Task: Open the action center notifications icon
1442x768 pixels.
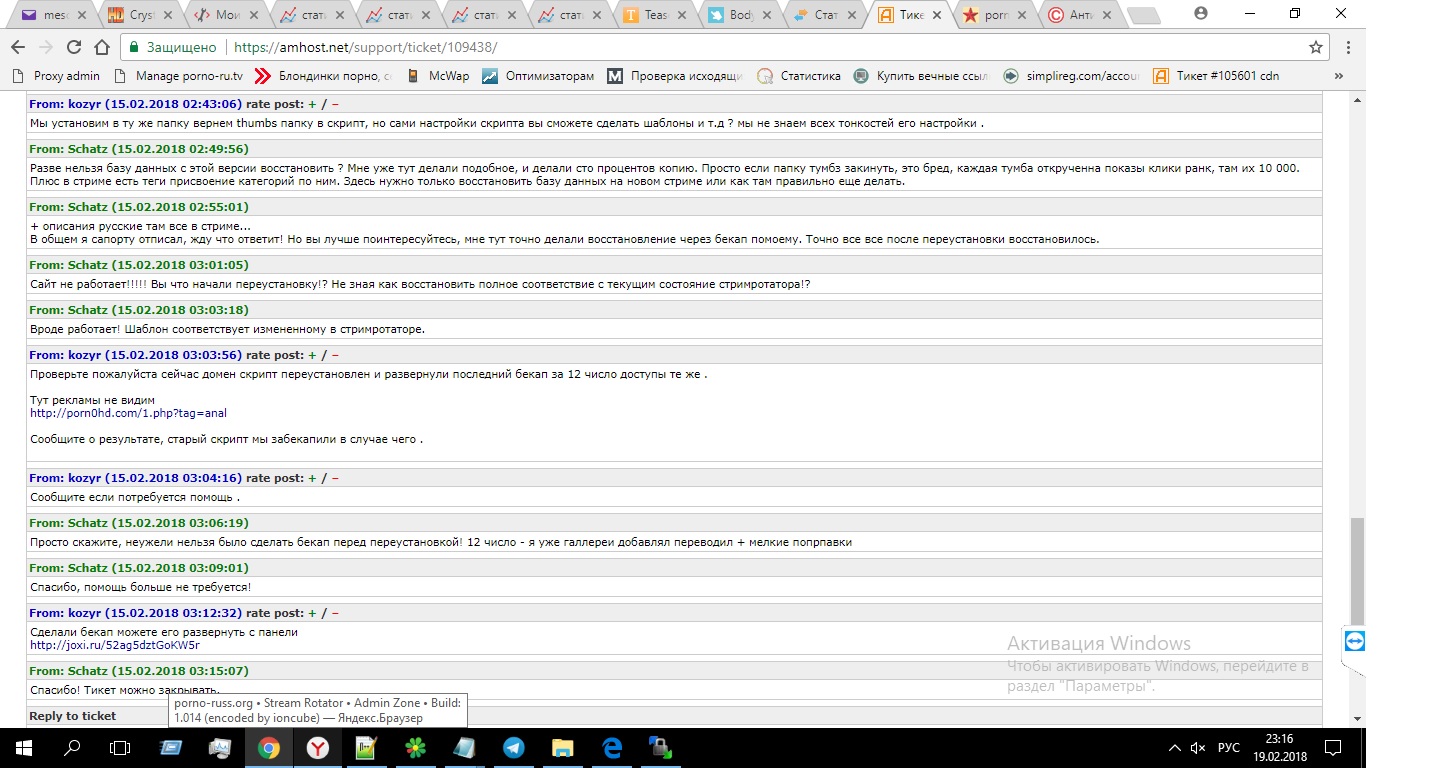Action: pos(1332,747)
